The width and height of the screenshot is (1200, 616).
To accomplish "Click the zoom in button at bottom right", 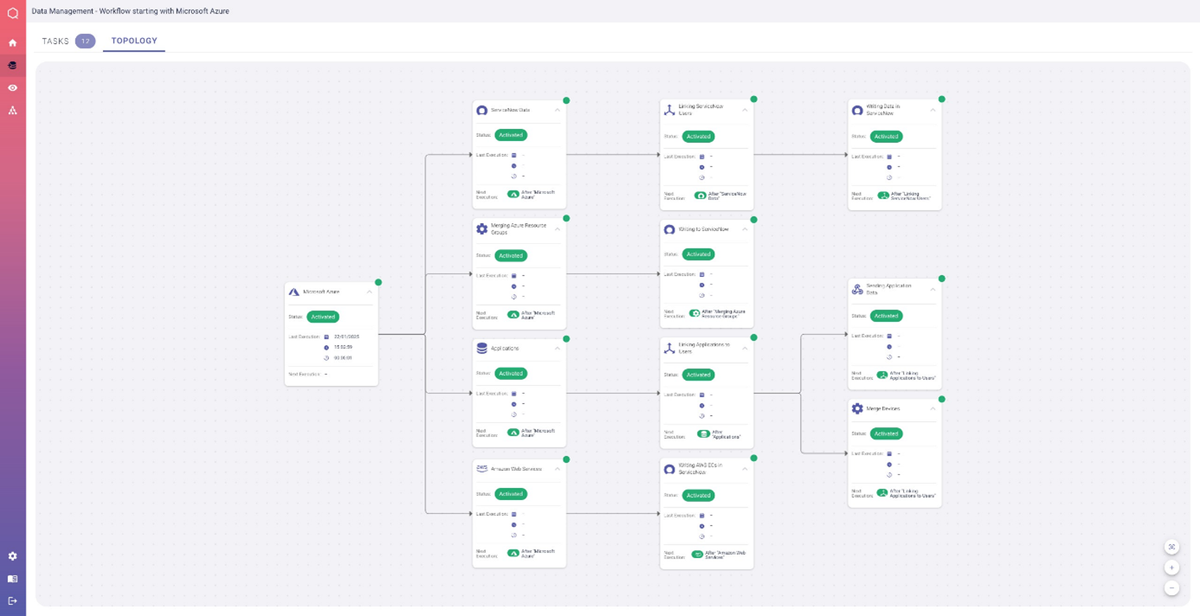I will pyautogui.click(x=1171, y=566).
